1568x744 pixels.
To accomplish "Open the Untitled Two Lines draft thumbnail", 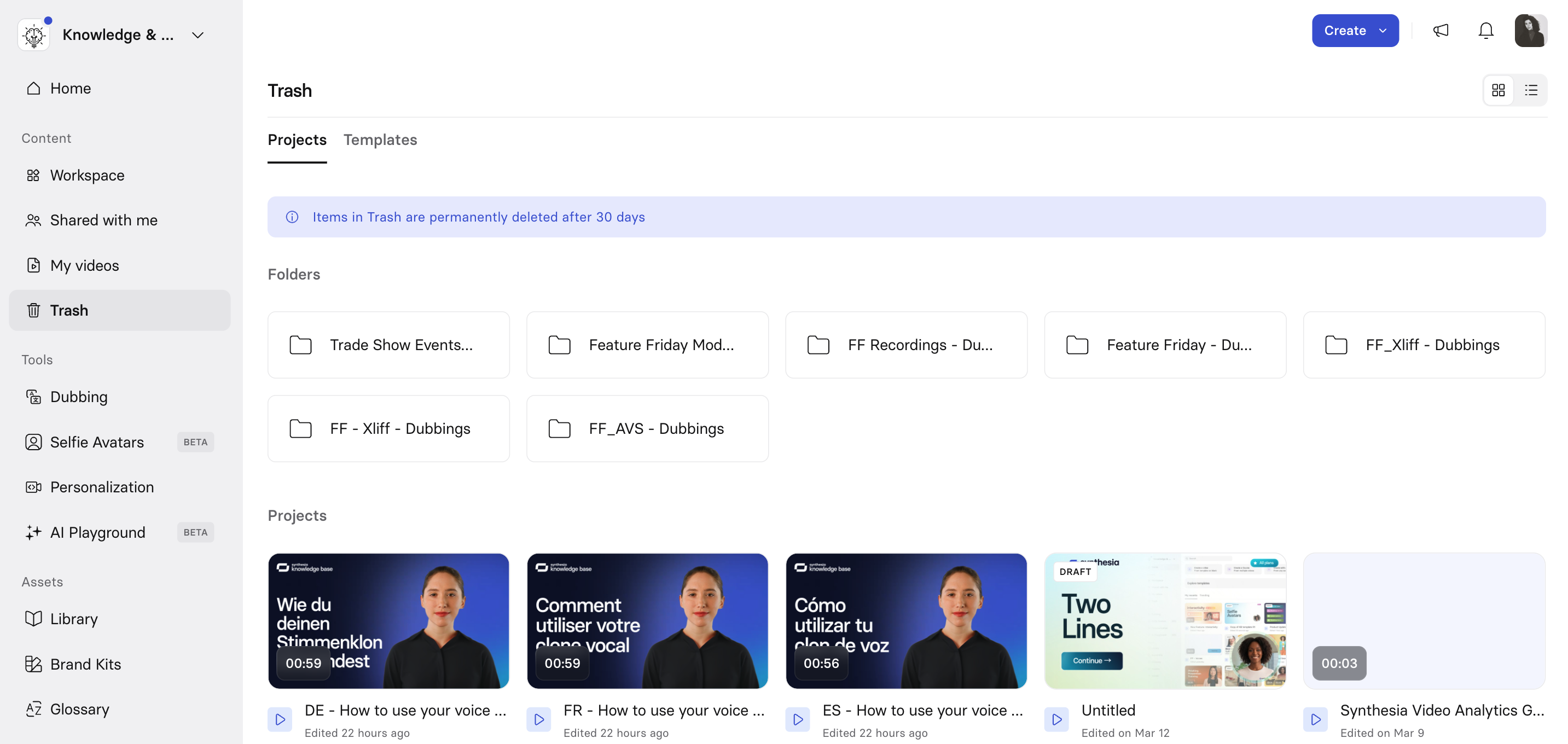I will coord(1164,620).
